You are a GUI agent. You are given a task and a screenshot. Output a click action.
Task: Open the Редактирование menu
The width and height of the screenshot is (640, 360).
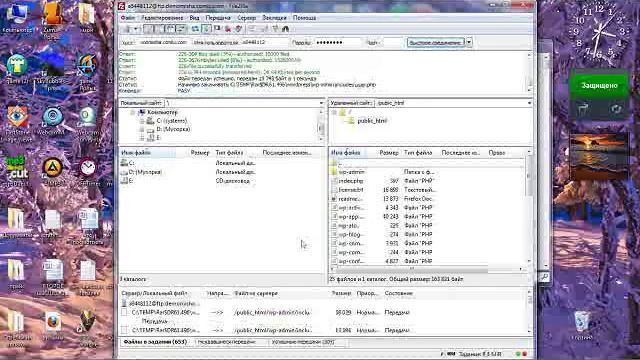(162, 18)
